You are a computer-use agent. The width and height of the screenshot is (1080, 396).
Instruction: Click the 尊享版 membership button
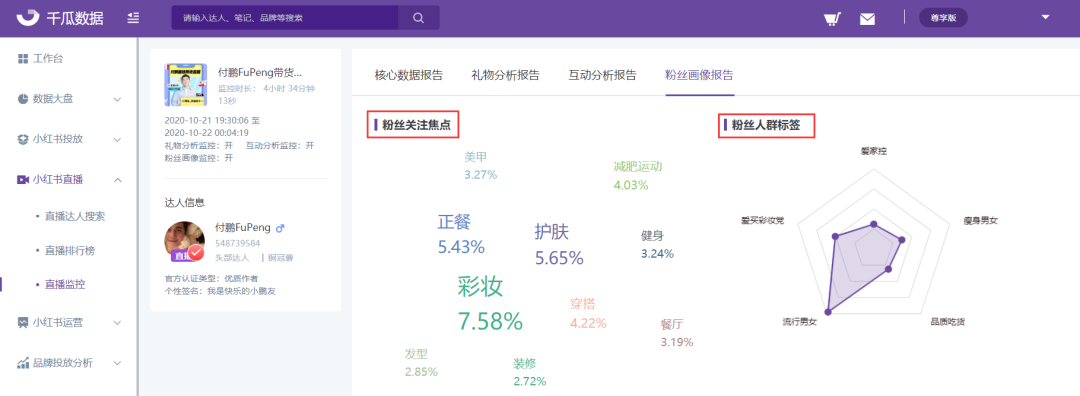point(943,18)
